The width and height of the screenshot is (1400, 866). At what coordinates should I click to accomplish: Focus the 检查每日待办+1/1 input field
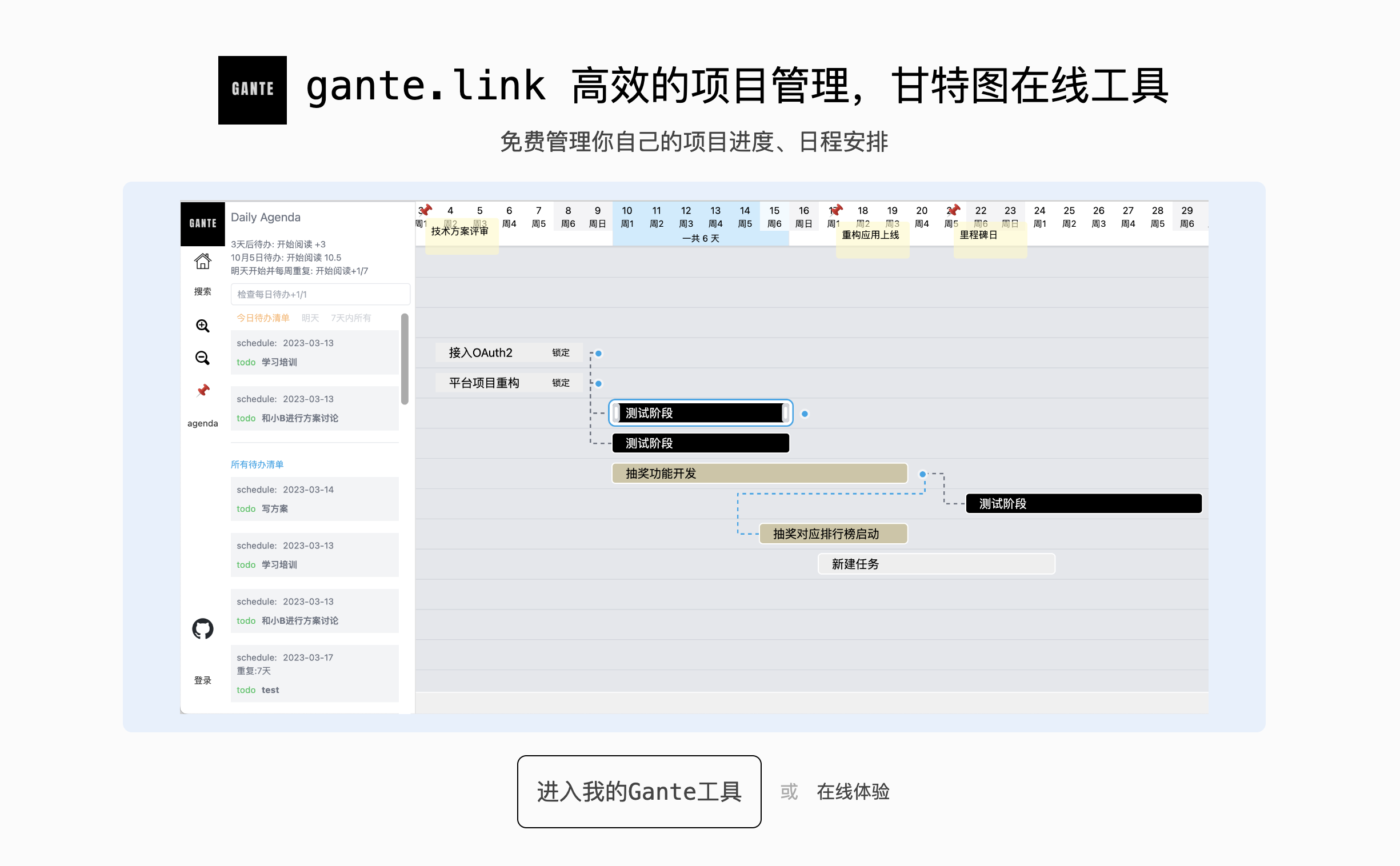click(x=320, y=294)
